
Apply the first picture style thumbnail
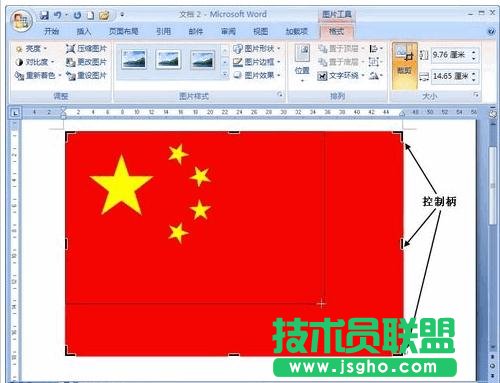(x=134, y=59)
